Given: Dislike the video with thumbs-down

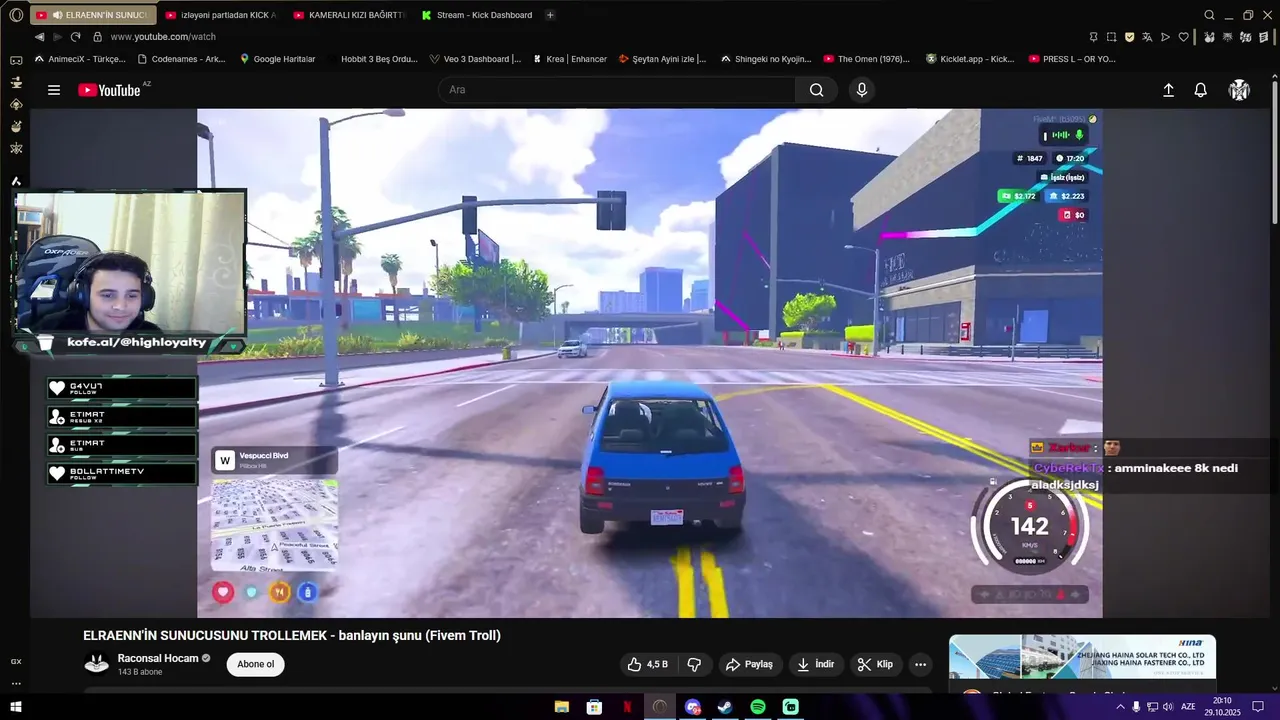Looking at the screenshot, I should (x=694, y=664).
